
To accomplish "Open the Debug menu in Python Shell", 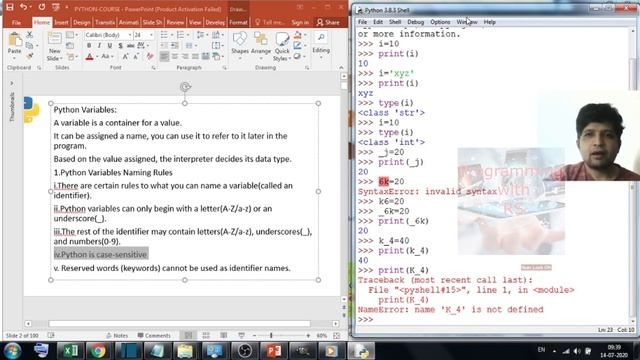I will pos(416,22).
